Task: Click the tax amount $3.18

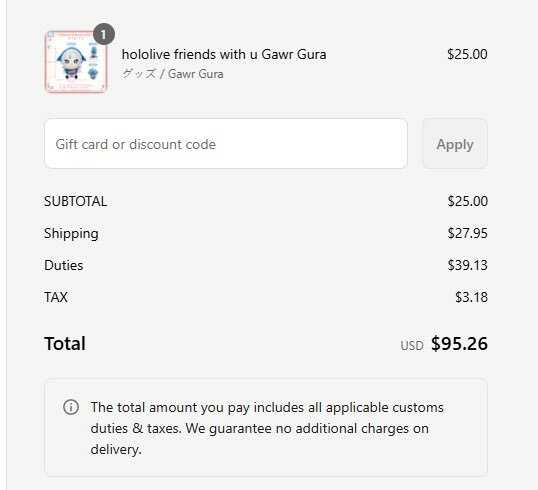Action: 471,297
